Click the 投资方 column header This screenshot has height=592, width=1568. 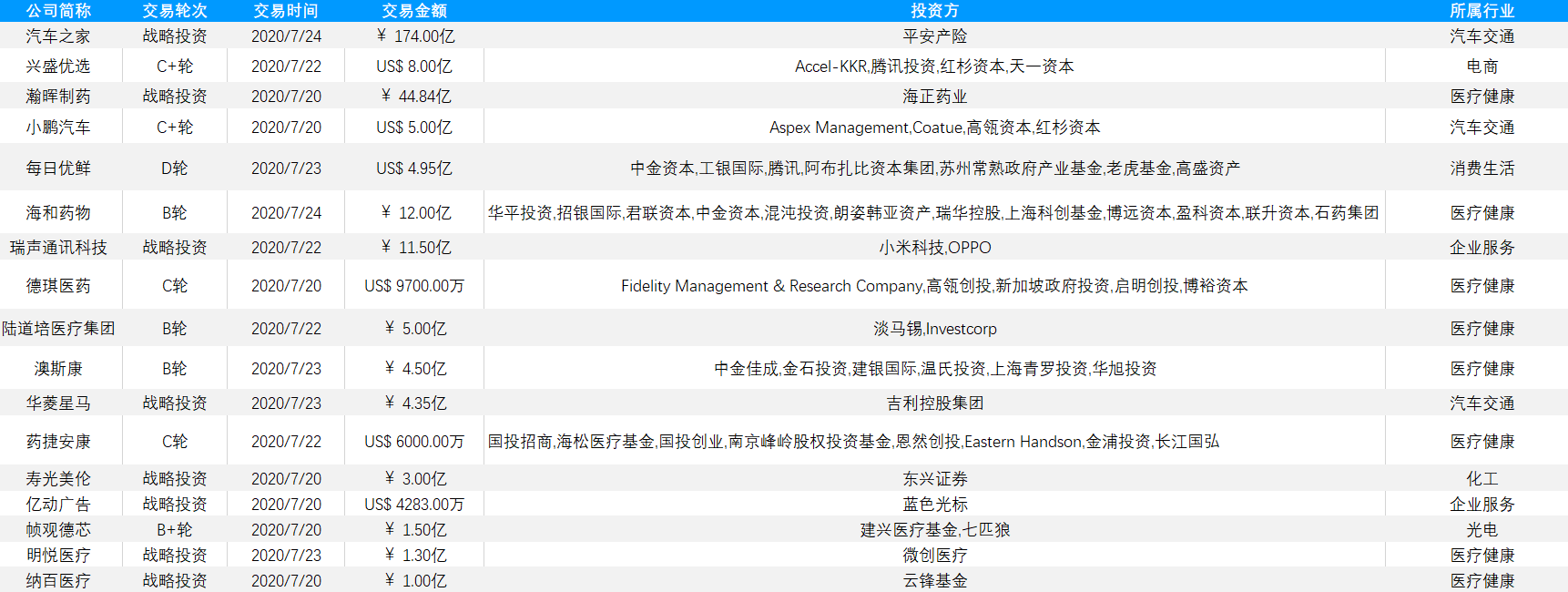tap(935, 11)
